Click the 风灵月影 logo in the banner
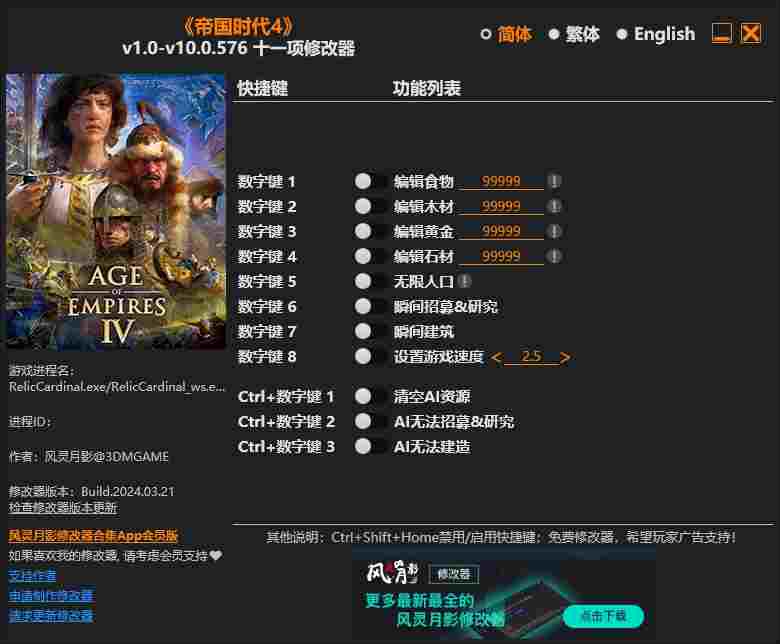 [392, 572]
